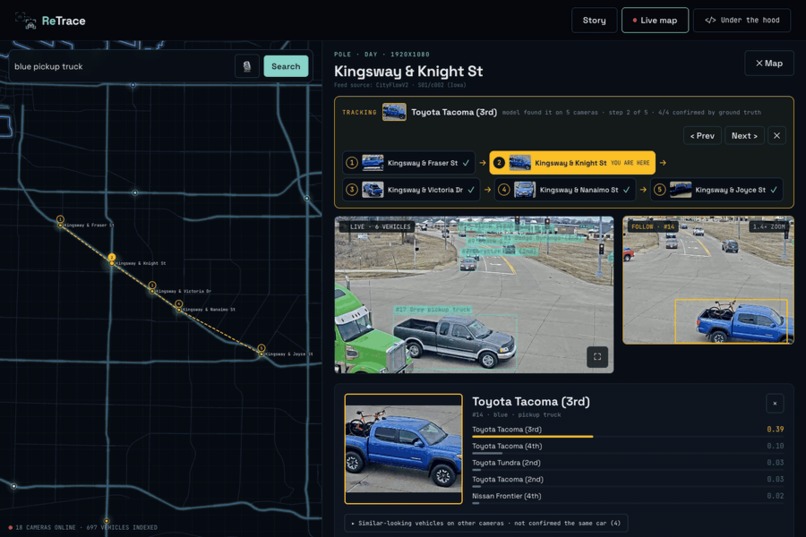
Task: Click map marker 5 Kingsway & Joyce St
Action: click(261, 349)
